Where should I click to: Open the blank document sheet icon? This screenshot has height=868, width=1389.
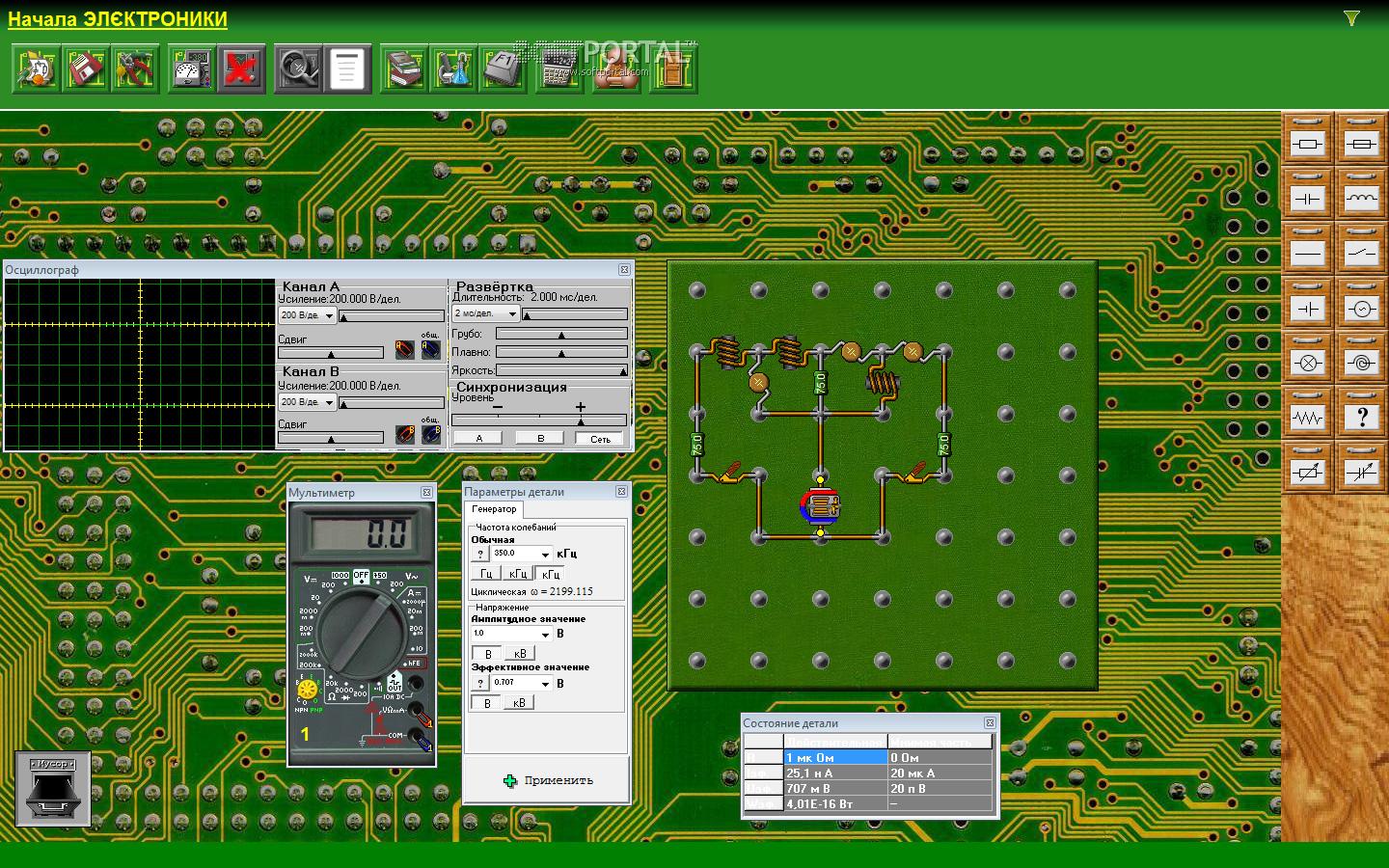[347, 68]
